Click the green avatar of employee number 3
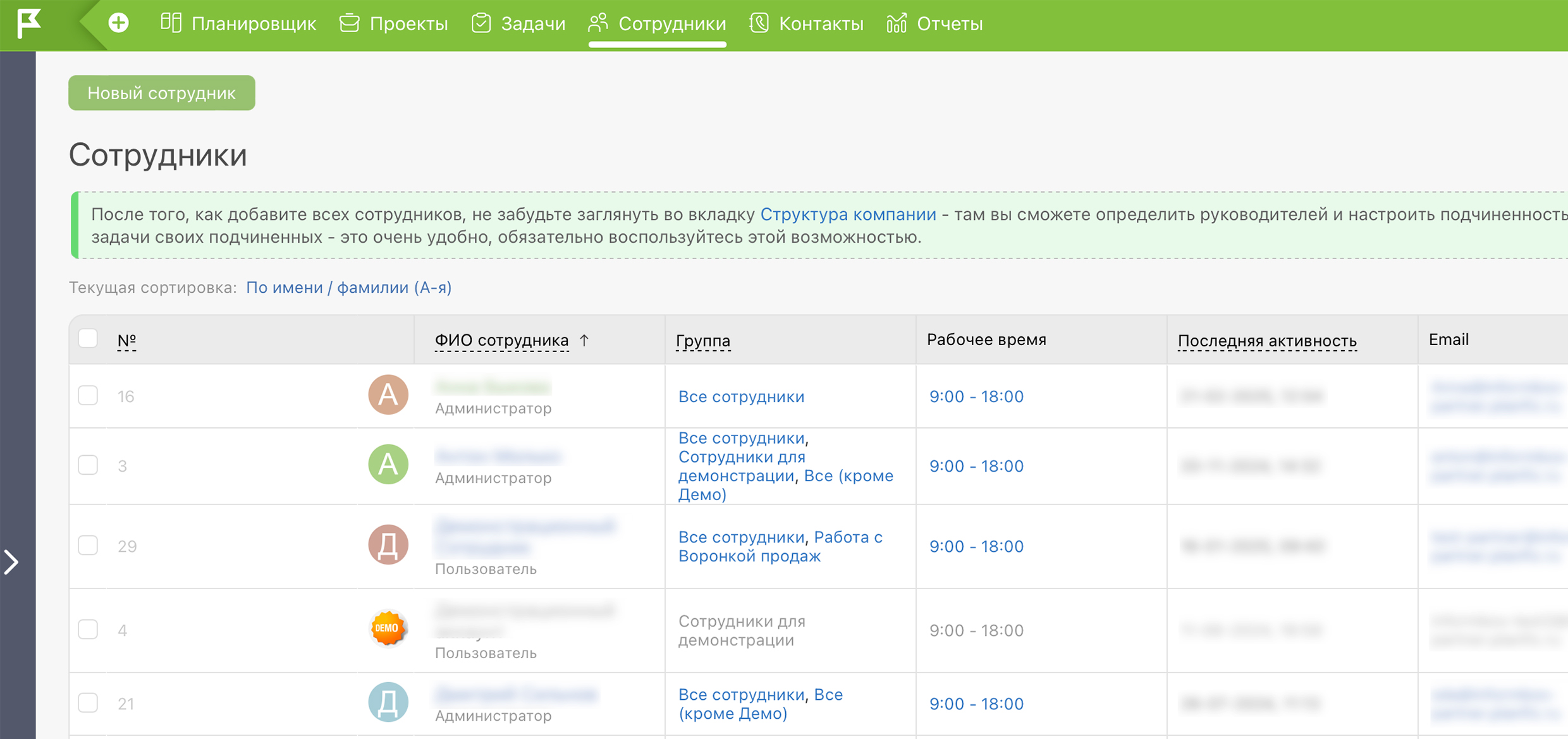 [388, 464]
